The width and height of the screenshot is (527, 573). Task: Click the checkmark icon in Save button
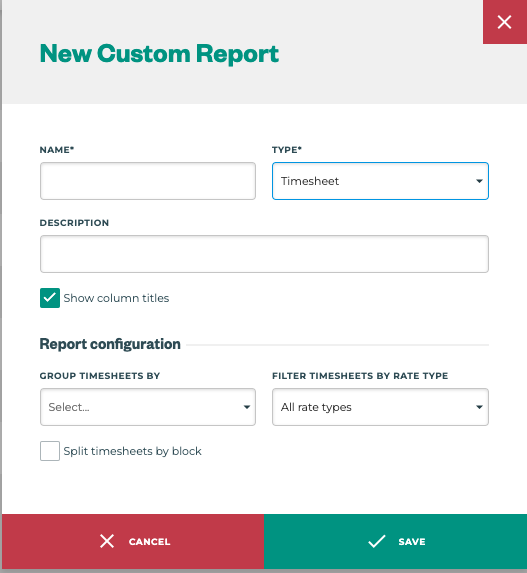(x=377, y=541)
